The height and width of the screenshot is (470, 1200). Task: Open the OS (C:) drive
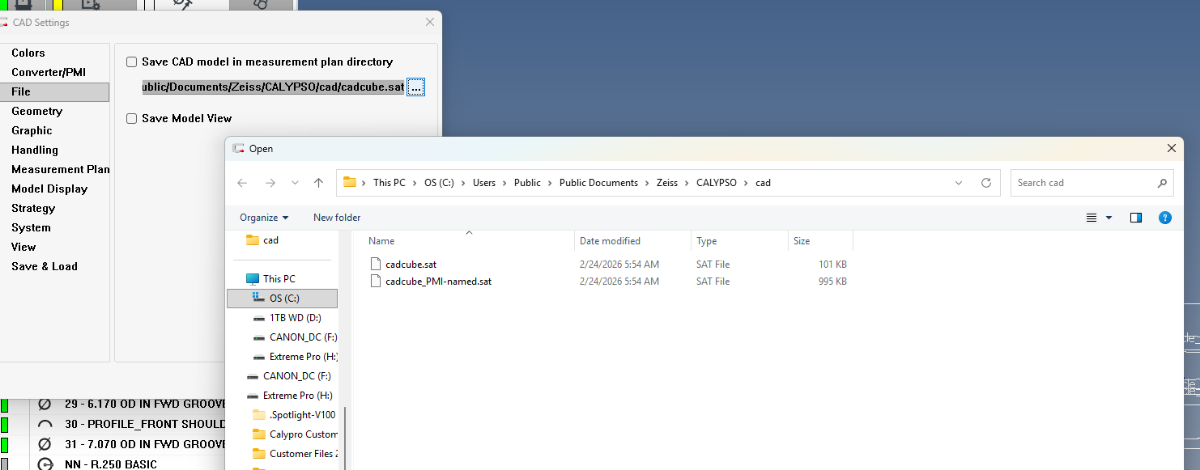point(283,298)
